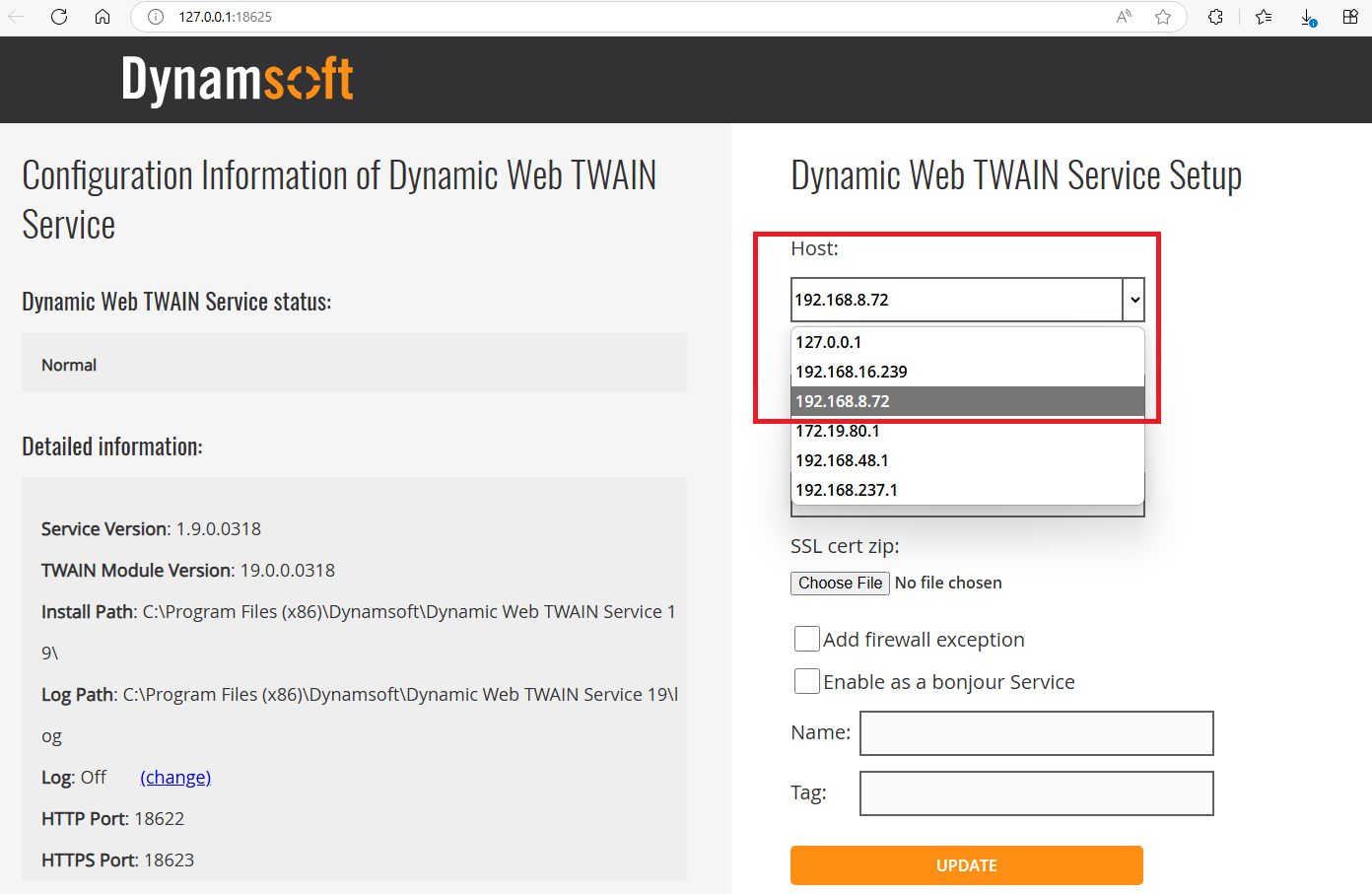Viewport: 1372px width, 894px height.
Task: Open the browser downloads icon
Action: (x=1308, y=17)
